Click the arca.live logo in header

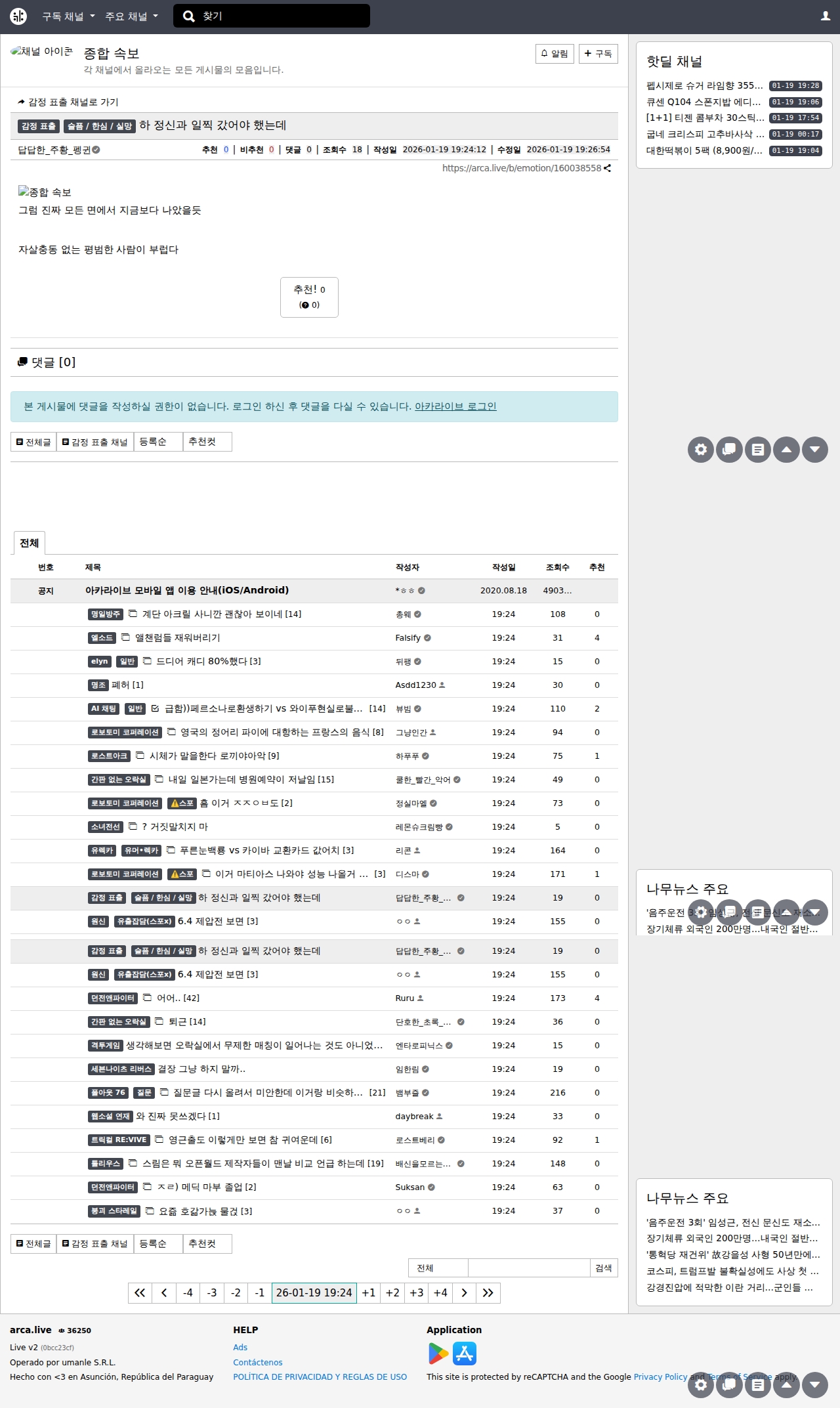pos(18,16)
